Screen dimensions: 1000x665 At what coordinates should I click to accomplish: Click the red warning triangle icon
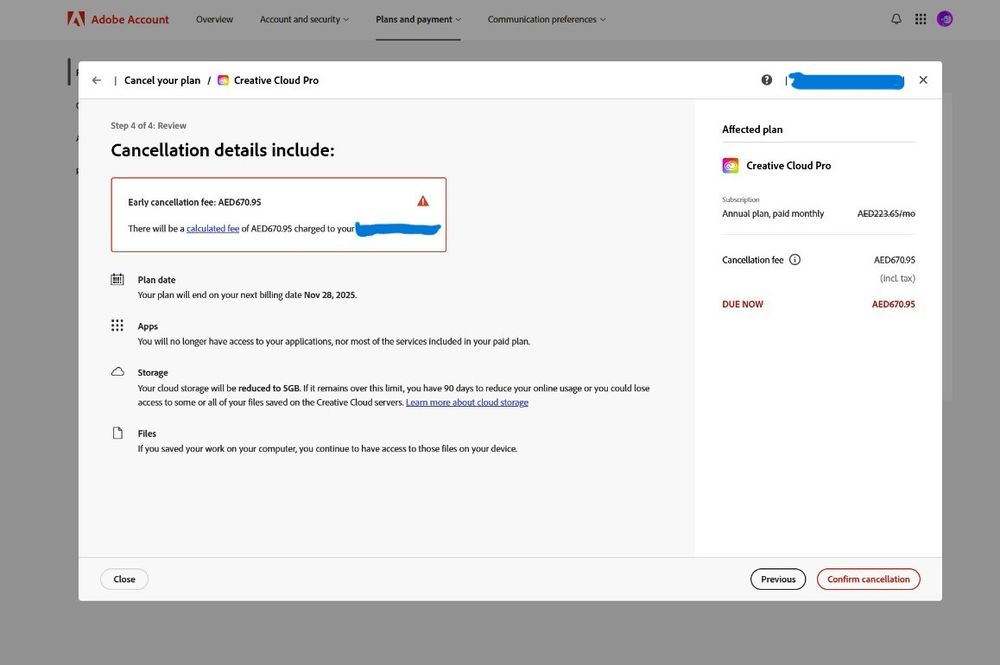pyautogui.click(x=423, y=201)
